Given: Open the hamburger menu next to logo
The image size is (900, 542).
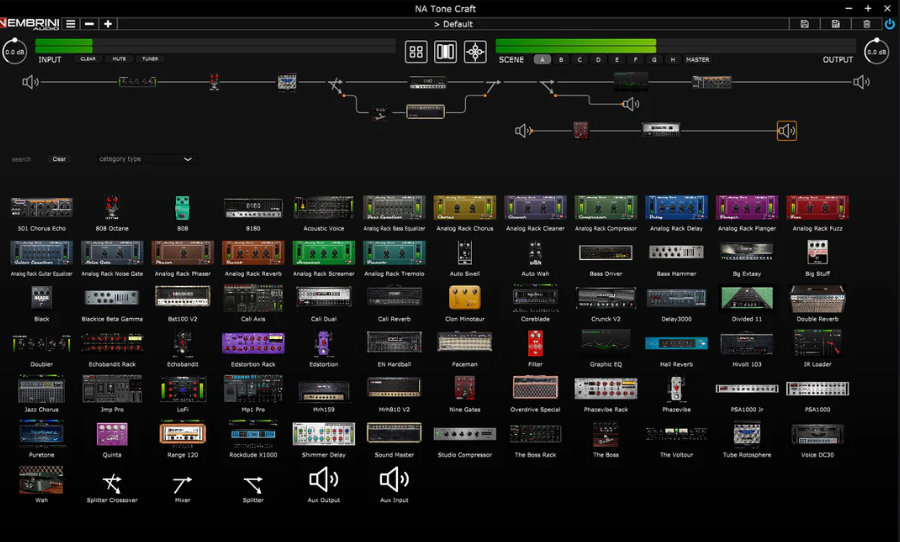Looking at the screenshot, I should (71, 24).
